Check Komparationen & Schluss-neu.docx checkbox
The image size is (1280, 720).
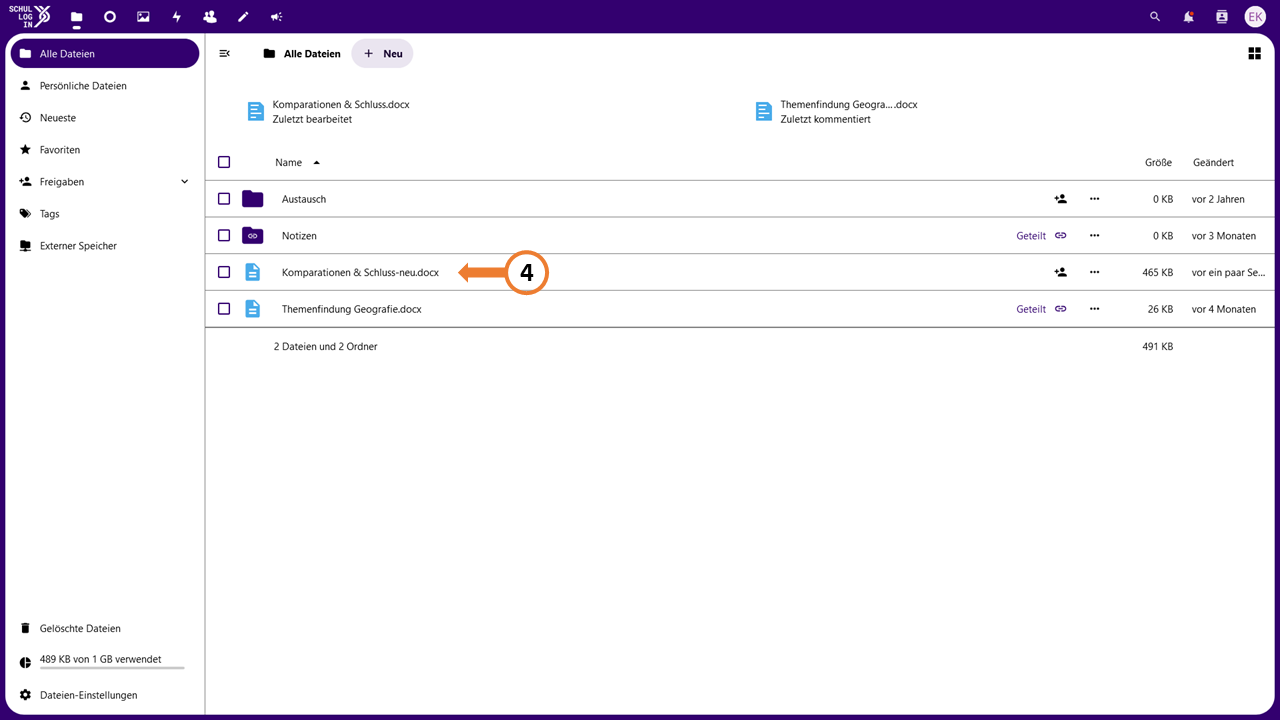point(224,272)
